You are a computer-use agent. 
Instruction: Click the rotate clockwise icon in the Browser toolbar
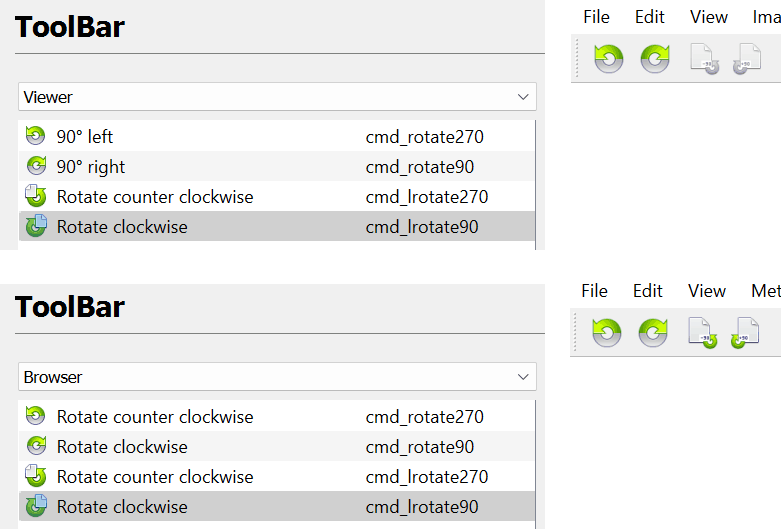click(x=653, y=332)
